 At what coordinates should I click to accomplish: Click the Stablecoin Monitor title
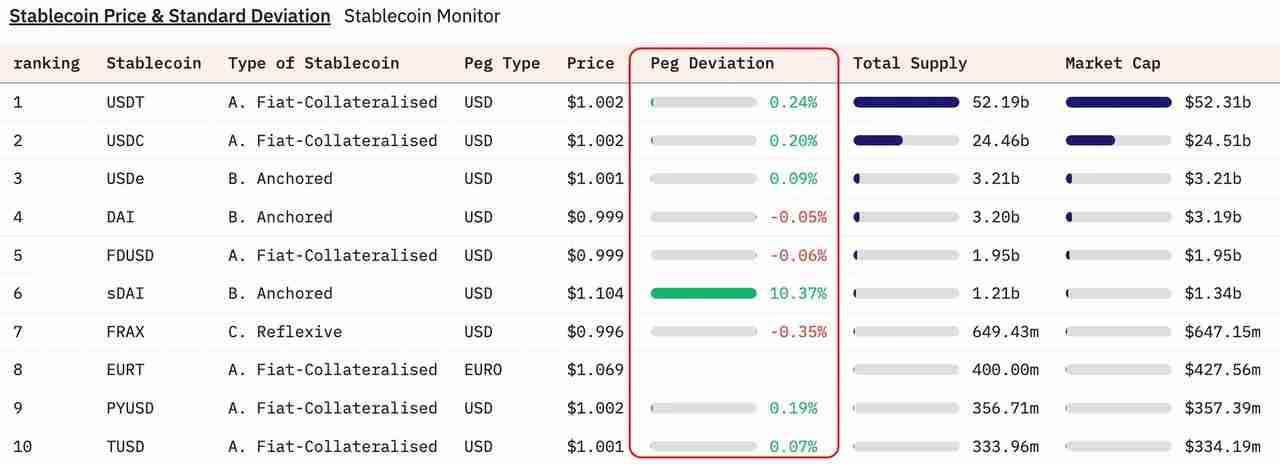click(421, 16)
